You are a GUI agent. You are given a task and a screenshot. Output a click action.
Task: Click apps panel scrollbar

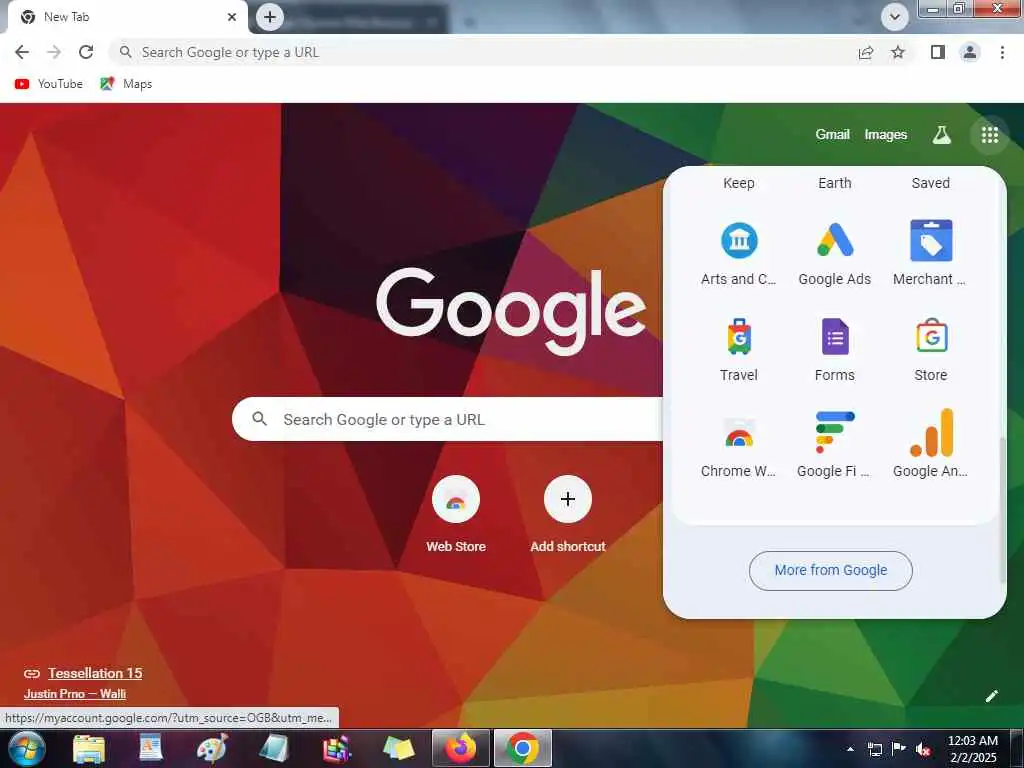tap(1003, 509)
